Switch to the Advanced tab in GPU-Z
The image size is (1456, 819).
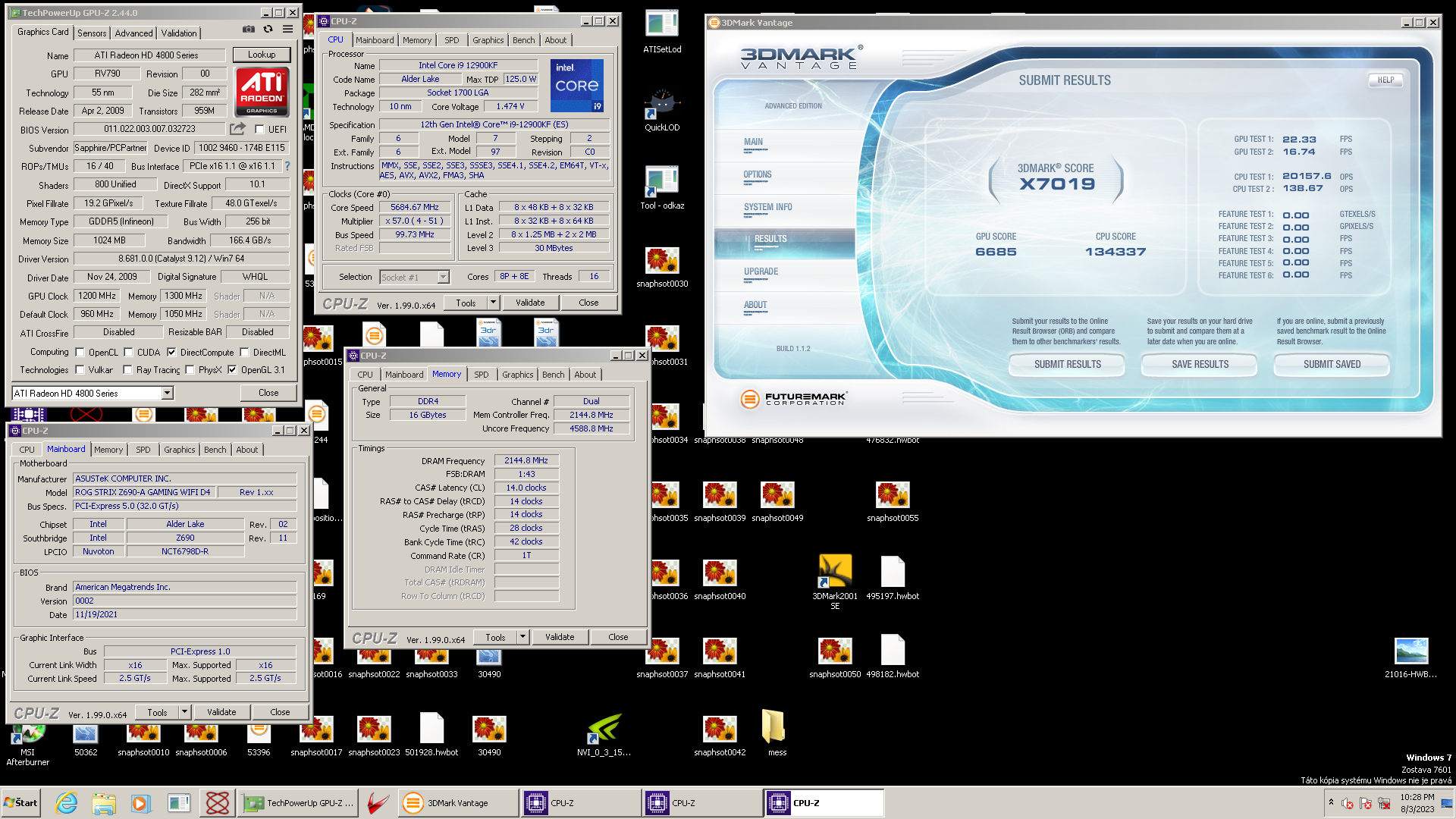click(x=133, y=33)
